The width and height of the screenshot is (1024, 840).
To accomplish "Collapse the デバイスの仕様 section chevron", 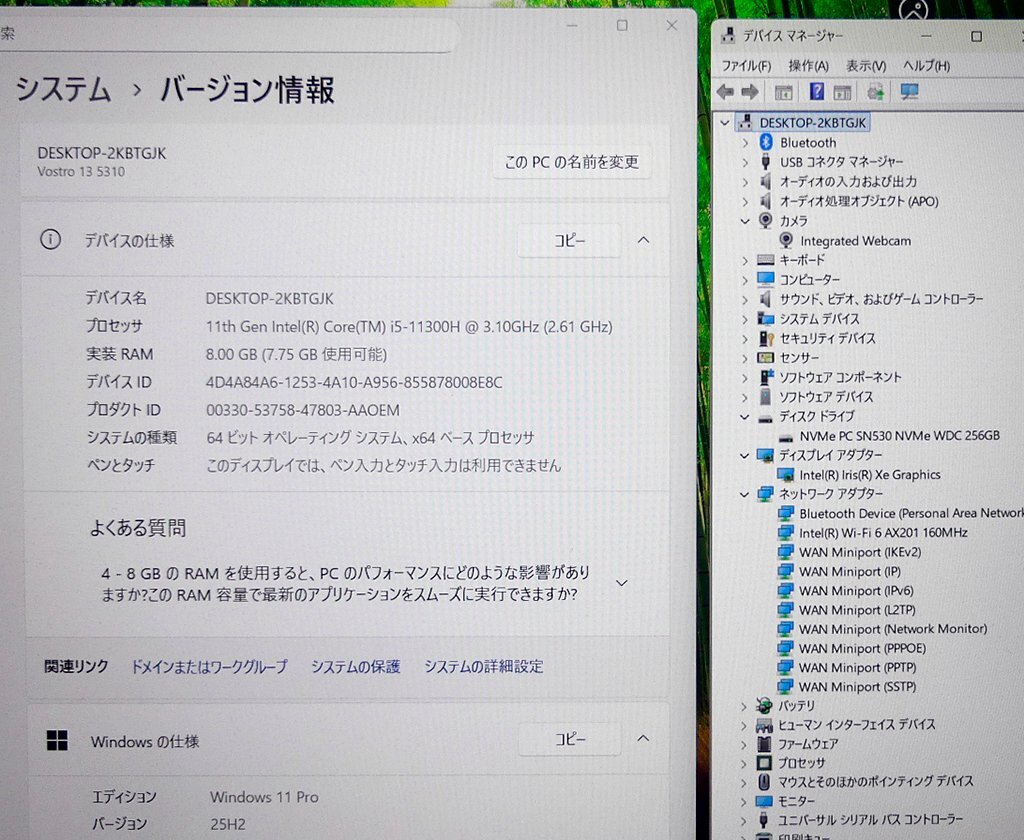I will 643,240.
